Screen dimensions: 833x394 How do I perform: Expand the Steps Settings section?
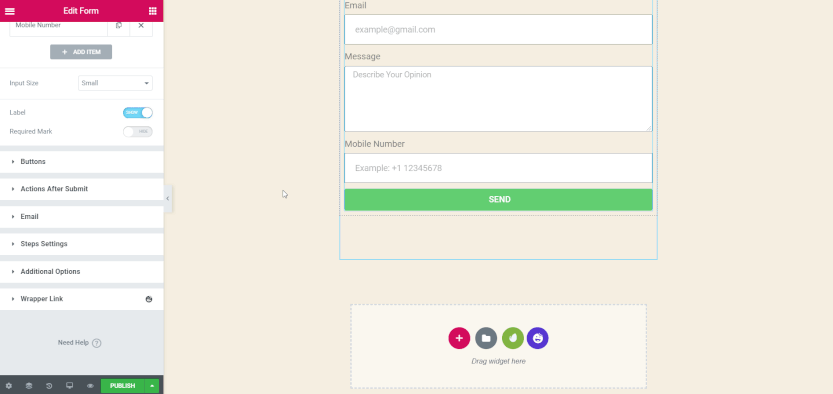[82, 244]
